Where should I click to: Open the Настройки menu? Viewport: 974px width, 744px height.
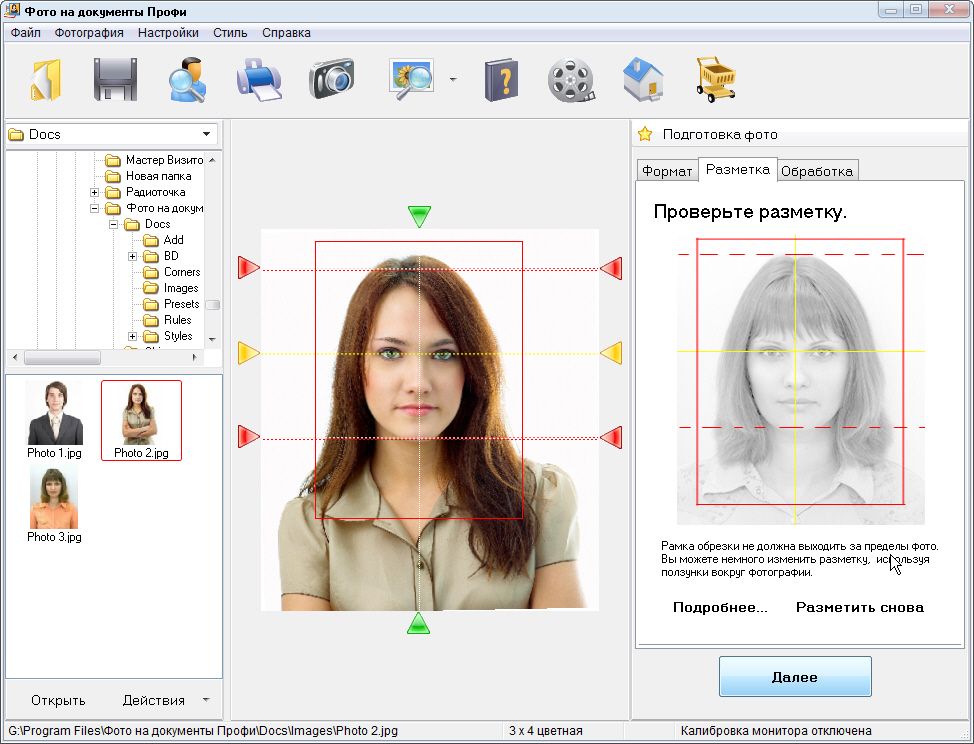(x=168, y=32)
